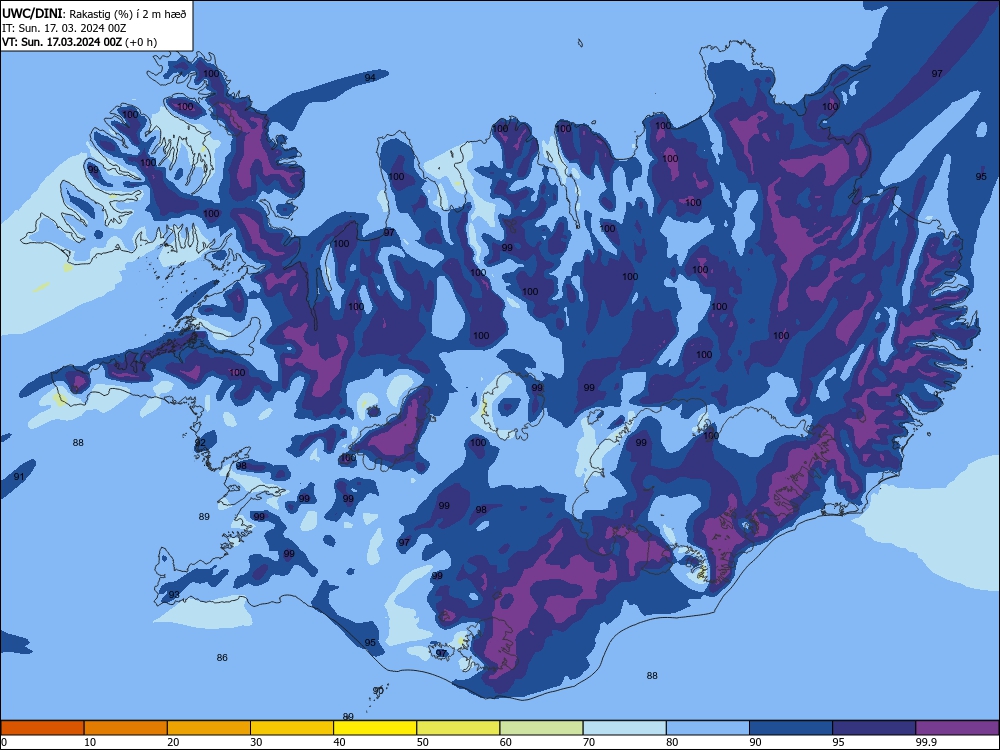Pick the '86' humidity value on map
This screenshot has width=1000, height=750.
point(222,658)
